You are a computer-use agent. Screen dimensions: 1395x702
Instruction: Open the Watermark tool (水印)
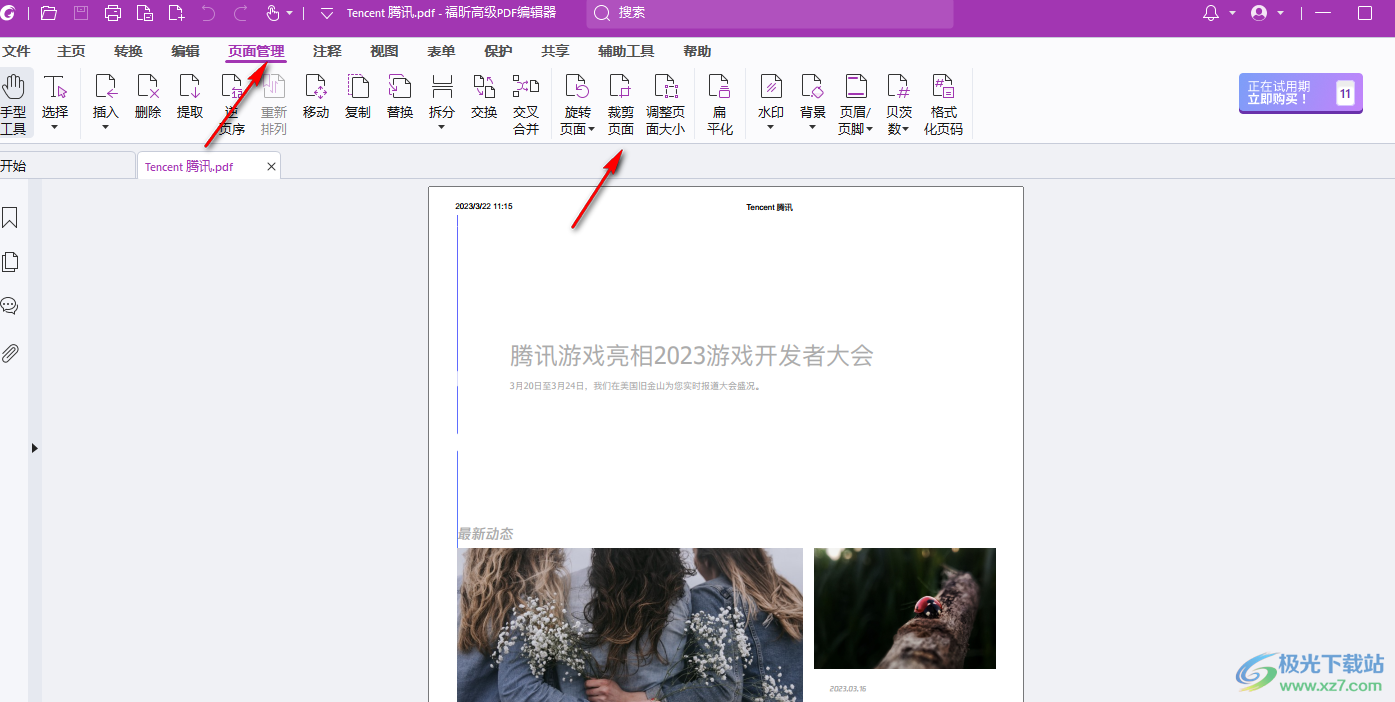click(x=770, y=103)
